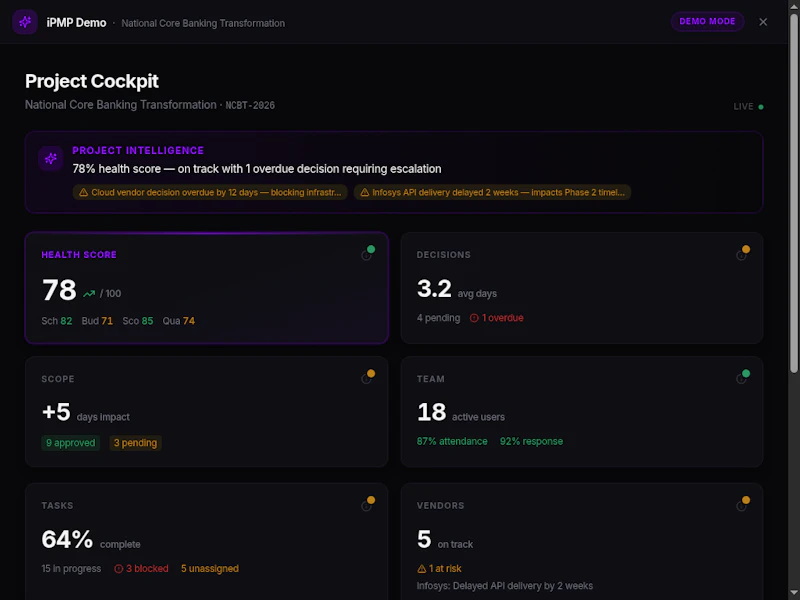The image size is (800, 600).
Task: Close the demo with the X button
Action: [763, 22]
